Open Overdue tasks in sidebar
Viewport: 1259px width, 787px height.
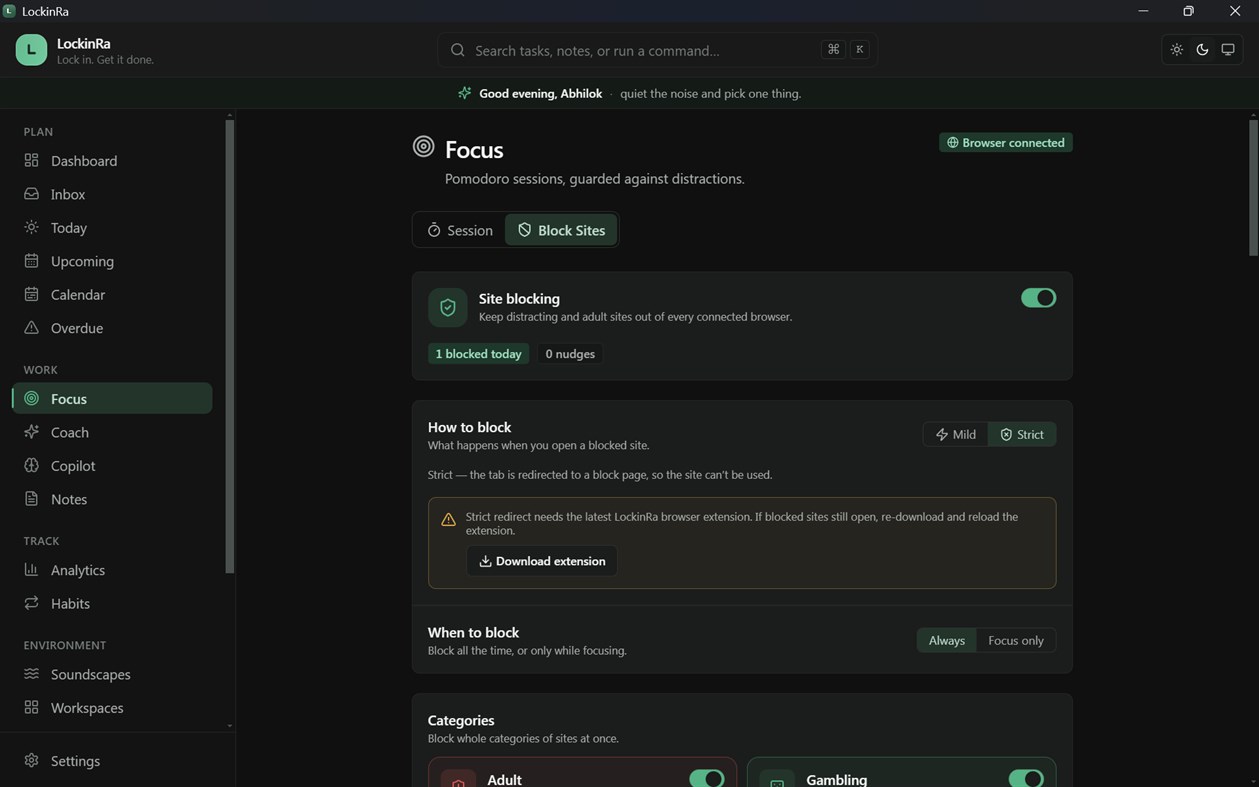click(112, 328)
